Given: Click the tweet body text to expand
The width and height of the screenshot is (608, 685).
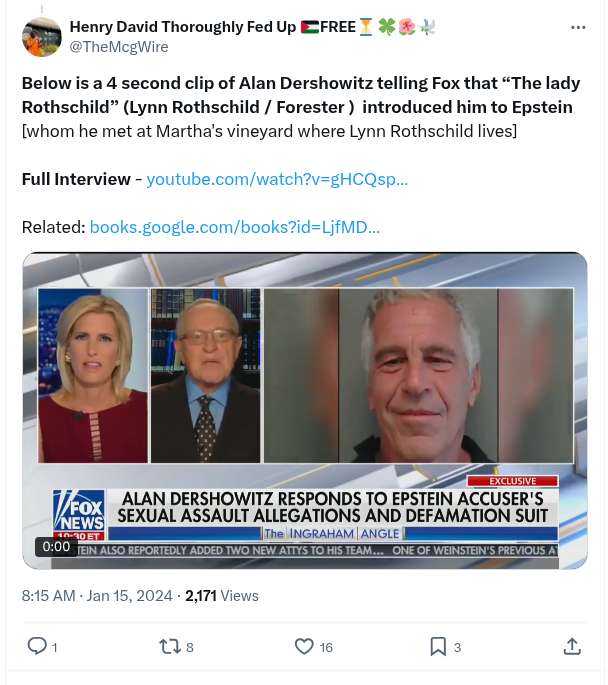Looking at the screenshot, I should click(301, 107).
